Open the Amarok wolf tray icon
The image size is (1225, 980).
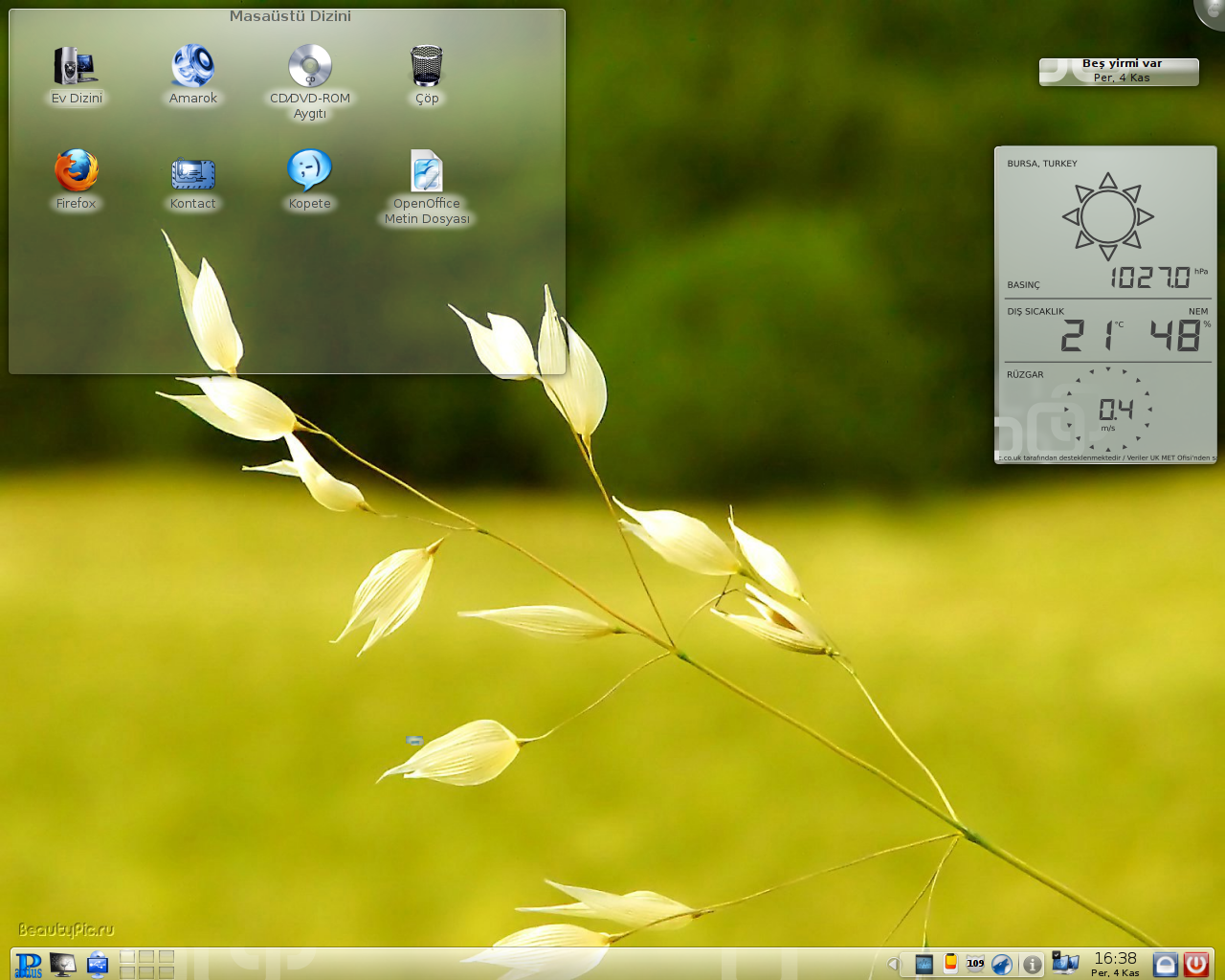1002,965
